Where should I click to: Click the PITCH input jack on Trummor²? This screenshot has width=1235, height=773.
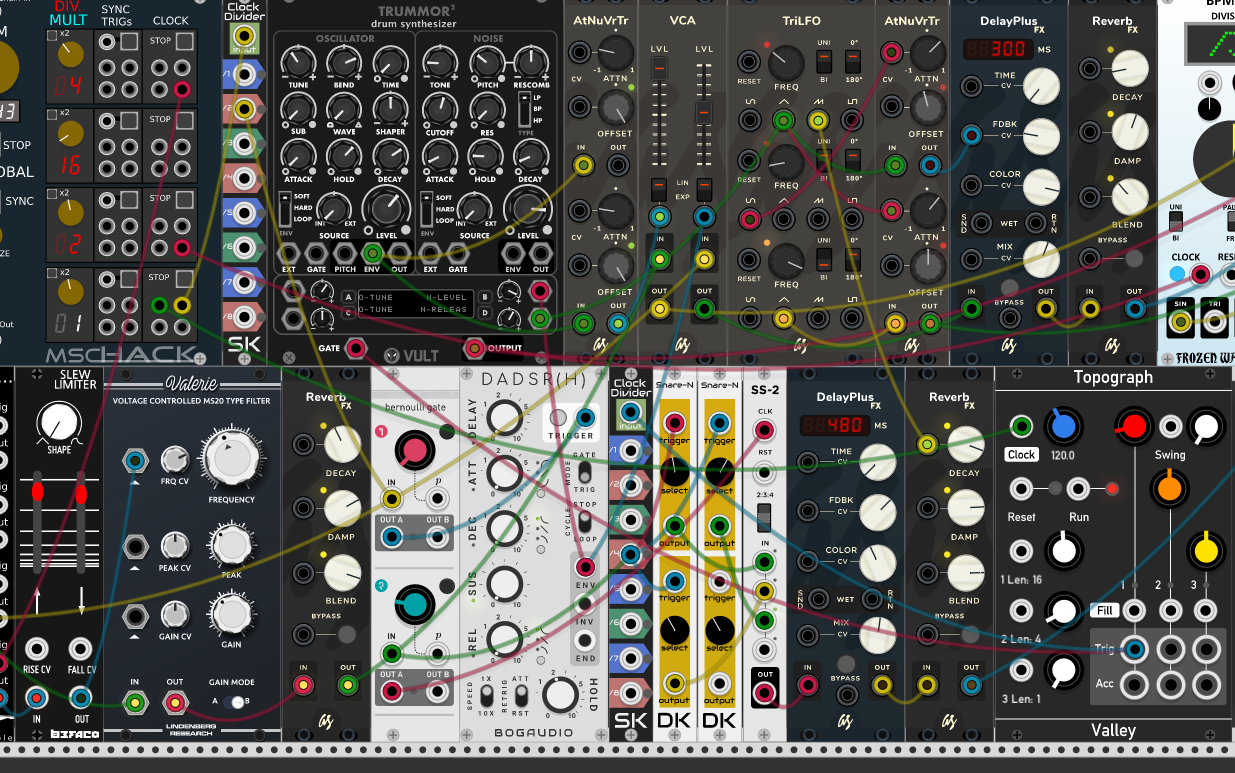point(343,252)
